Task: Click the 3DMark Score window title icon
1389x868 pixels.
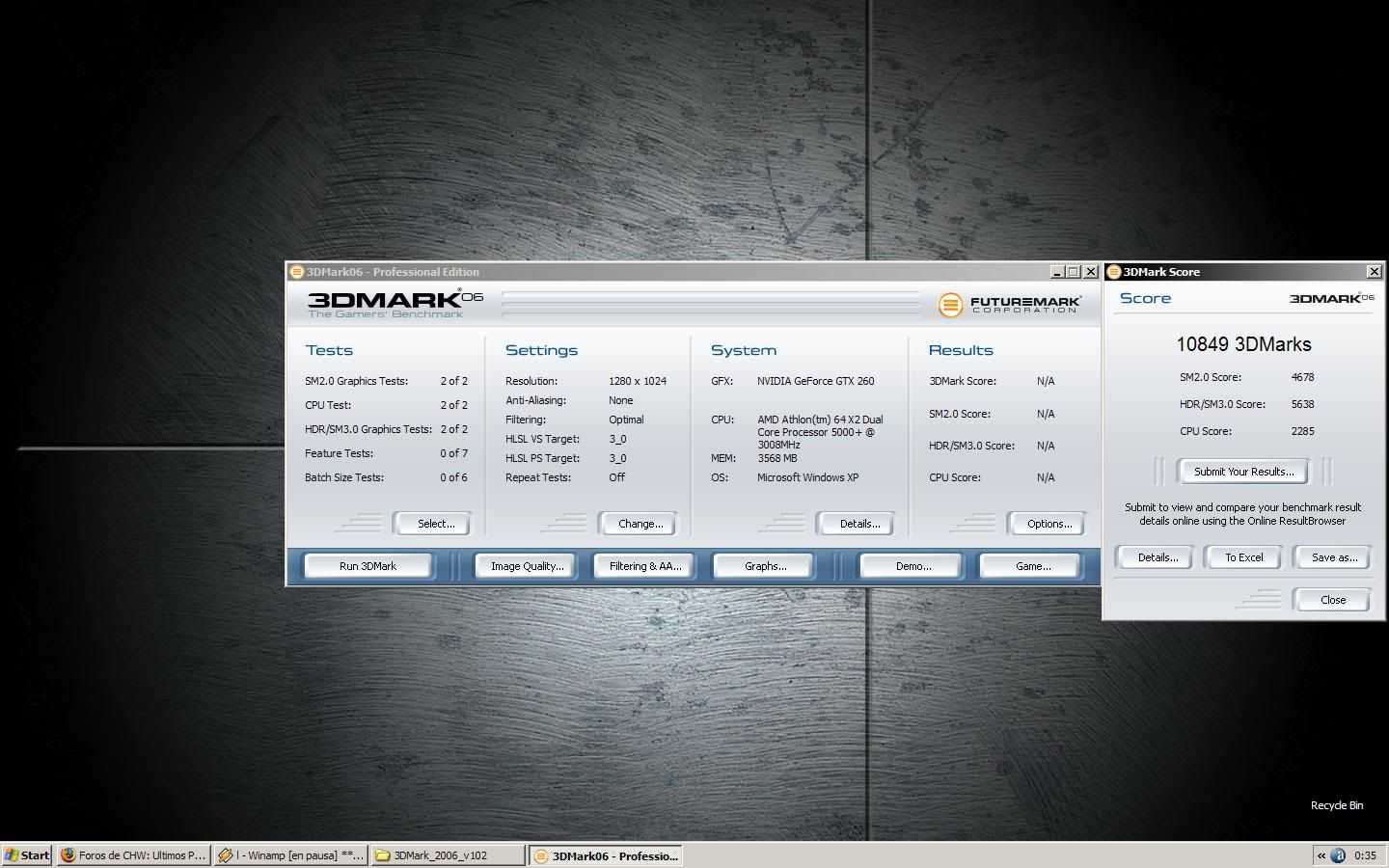Action: click(x=1114, y=272)
